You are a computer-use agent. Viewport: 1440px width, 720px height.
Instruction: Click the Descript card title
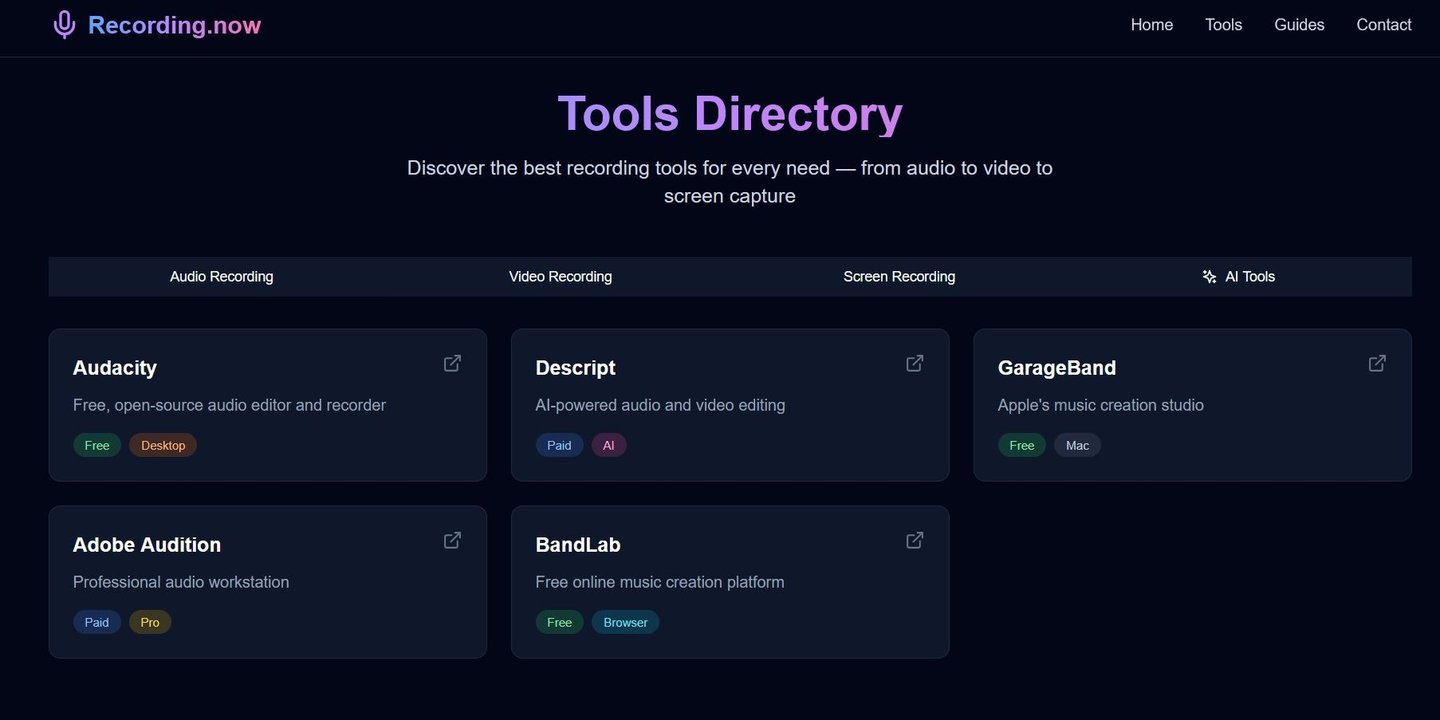pyautogui.click(x=575, y=368)
